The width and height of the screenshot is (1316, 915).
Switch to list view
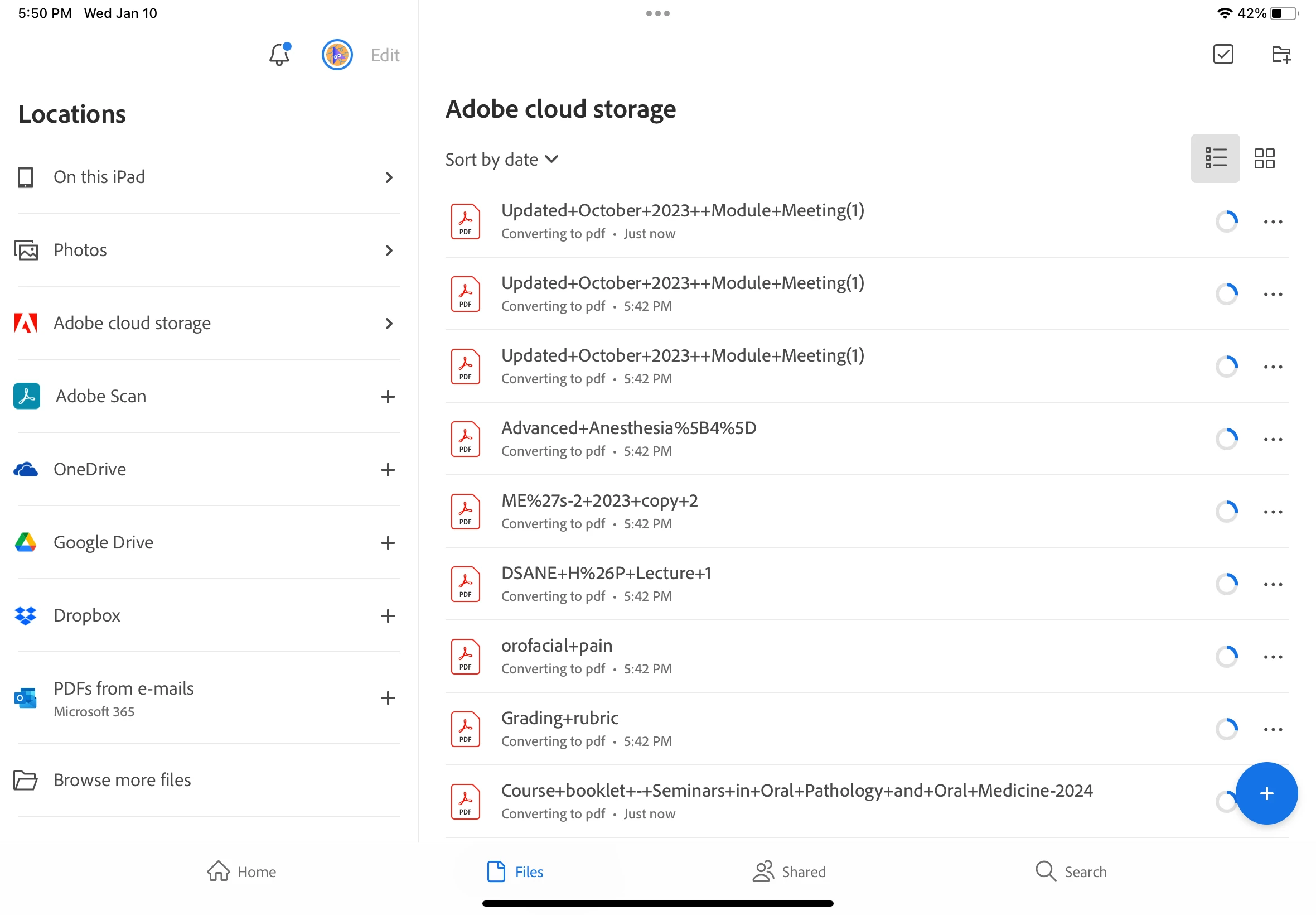pyautogui.click(x=1215, y=159)
